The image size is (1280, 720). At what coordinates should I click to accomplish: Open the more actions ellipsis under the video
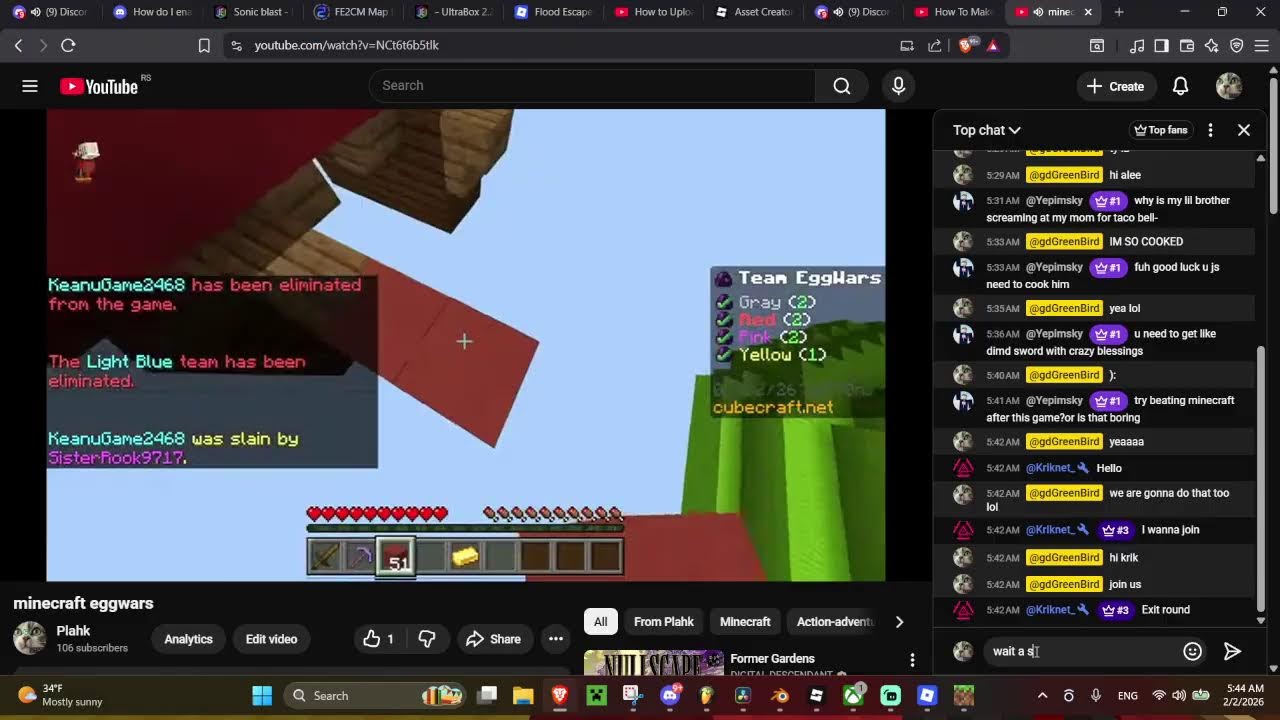click(x=556, y=639)
